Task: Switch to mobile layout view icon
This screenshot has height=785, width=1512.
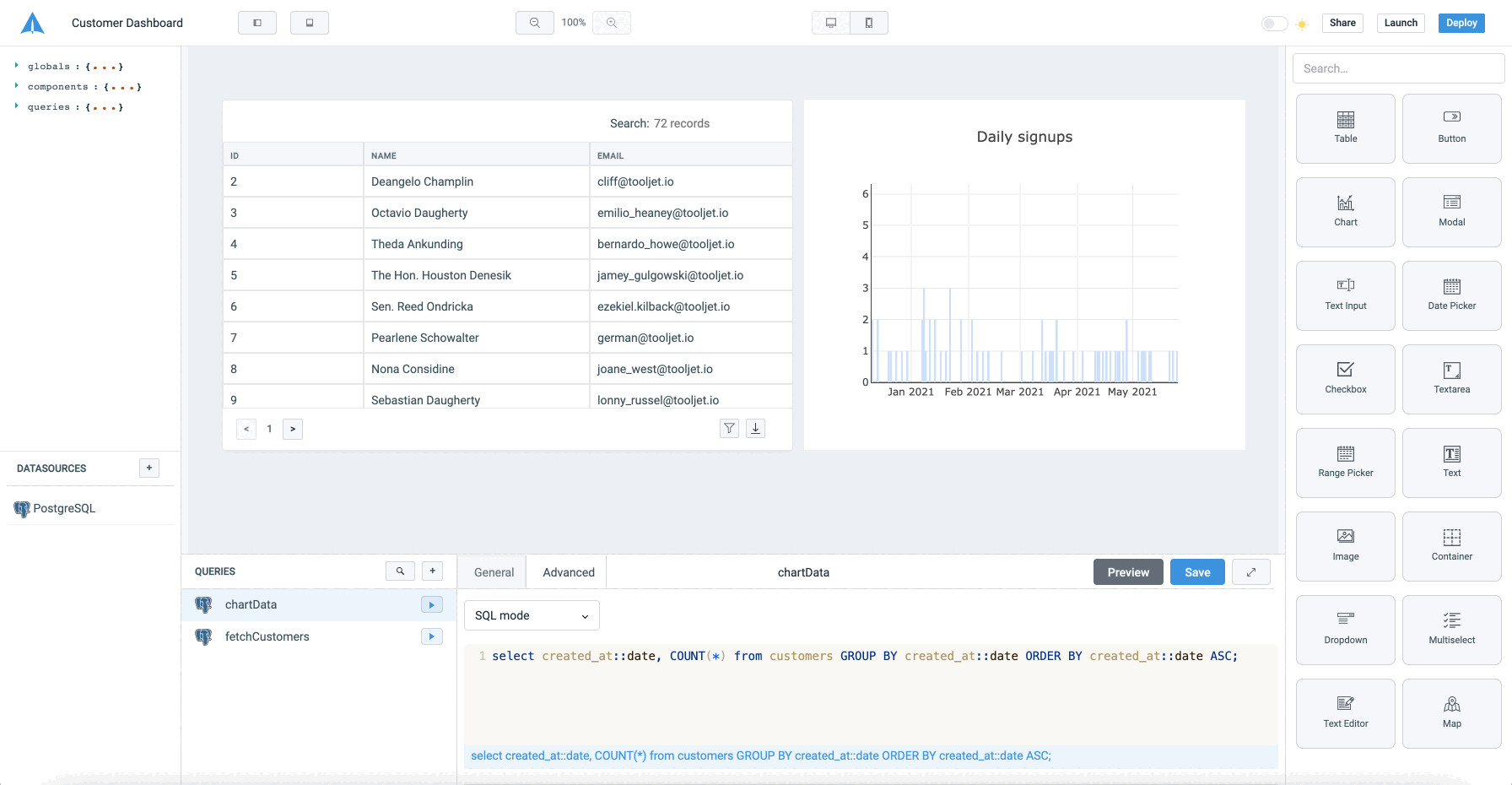Action: point(868,23)
